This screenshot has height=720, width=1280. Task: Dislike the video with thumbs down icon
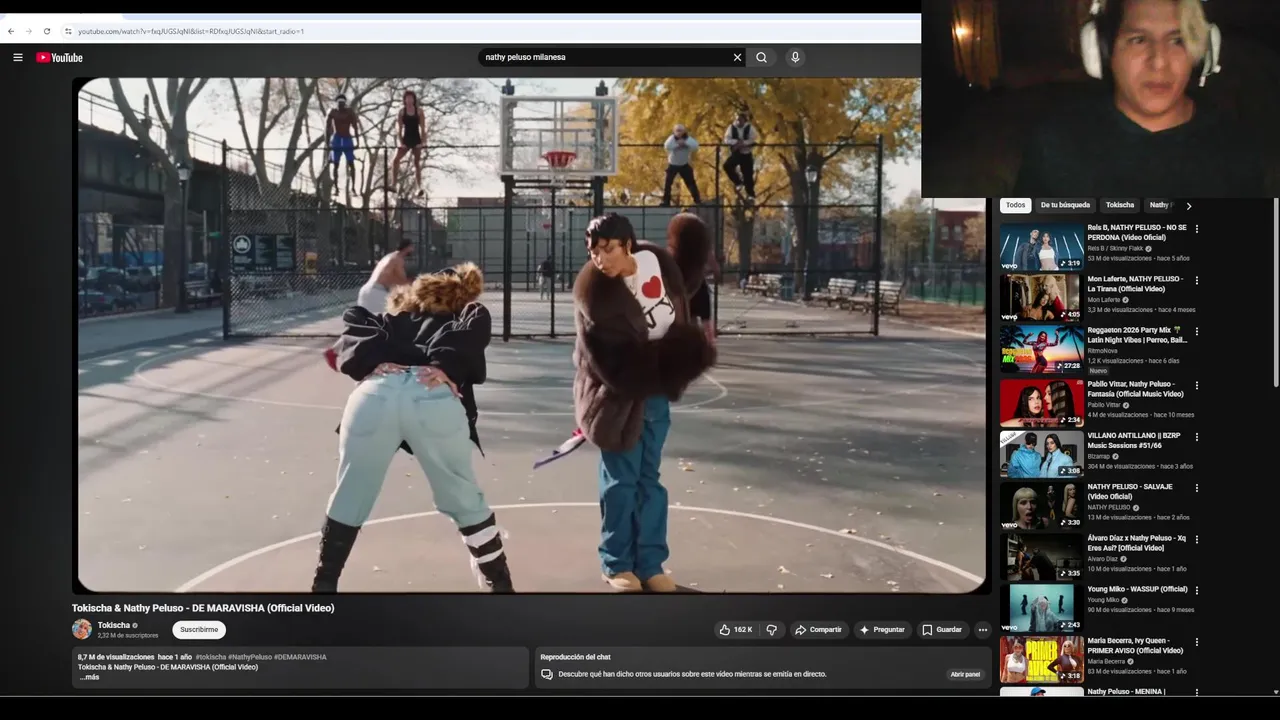(x=771, y=630)
